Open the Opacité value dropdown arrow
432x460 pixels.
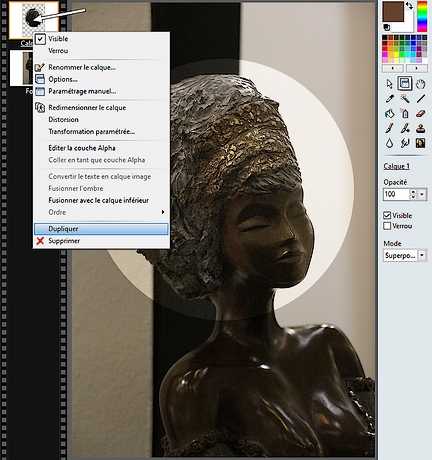coord(422,194)
